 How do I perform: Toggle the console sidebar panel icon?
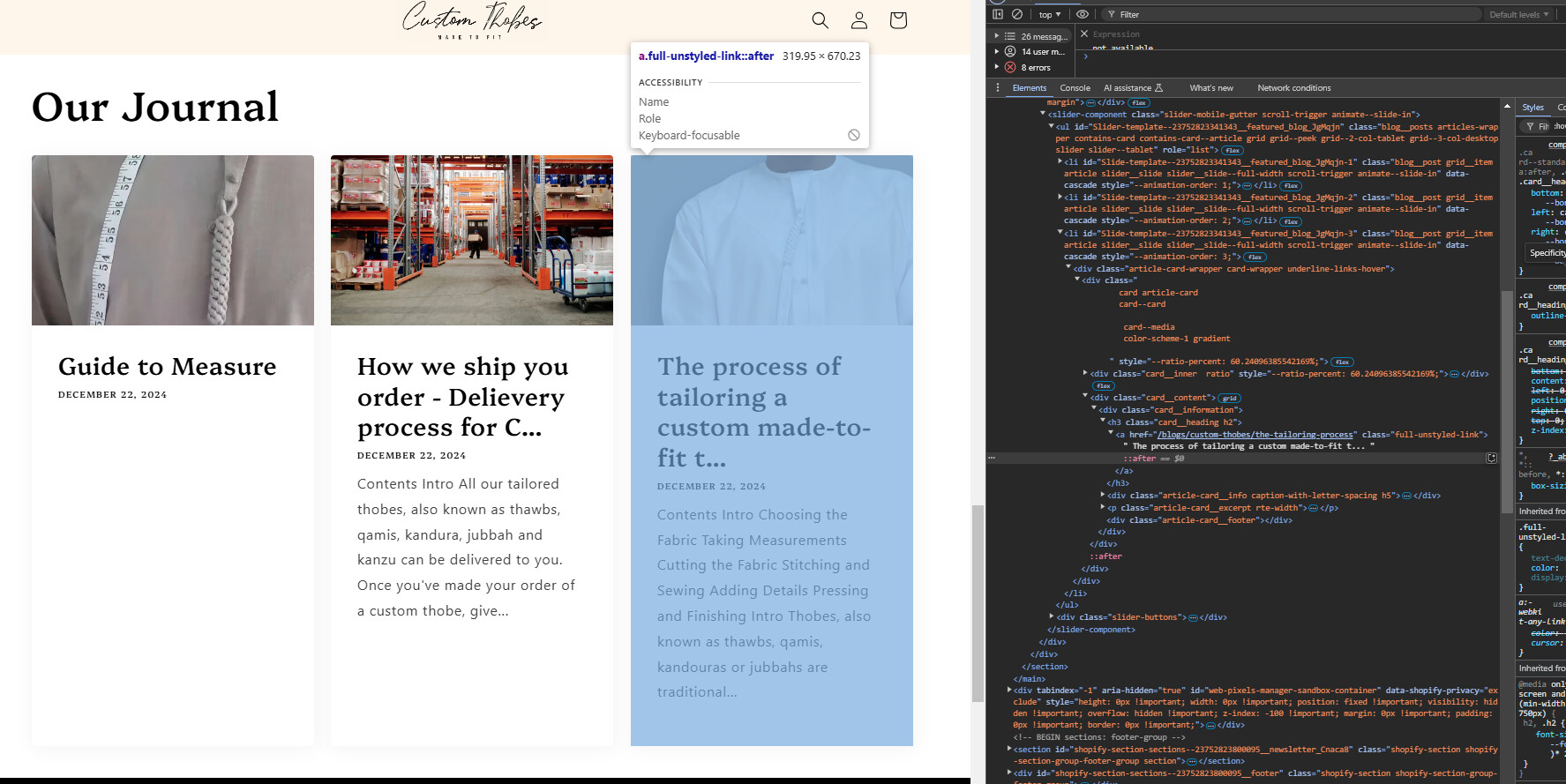(998, 14)
